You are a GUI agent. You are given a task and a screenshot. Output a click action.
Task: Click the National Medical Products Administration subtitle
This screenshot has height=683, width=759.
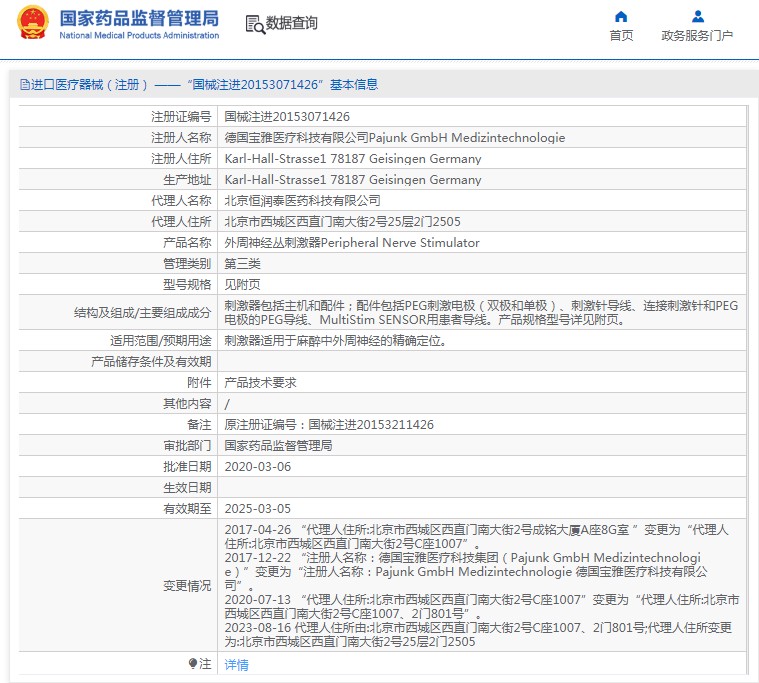(x=139, y=36)
